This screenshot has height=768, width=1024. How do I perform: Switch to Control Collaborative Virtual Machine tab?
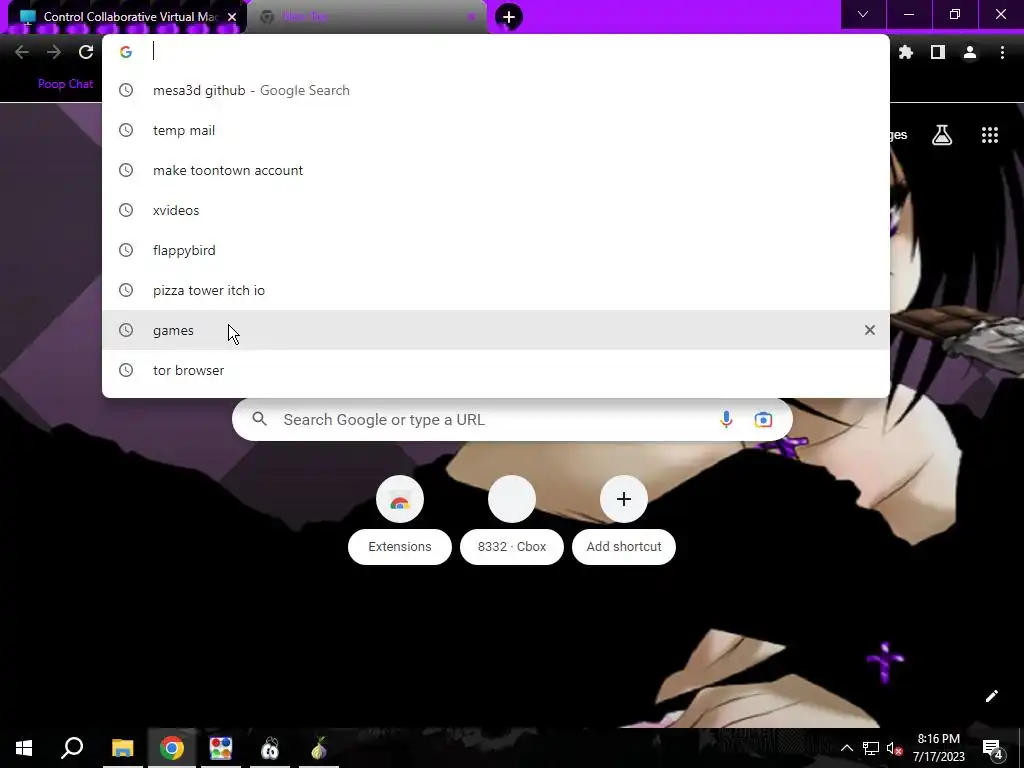[x=127, y=17]
